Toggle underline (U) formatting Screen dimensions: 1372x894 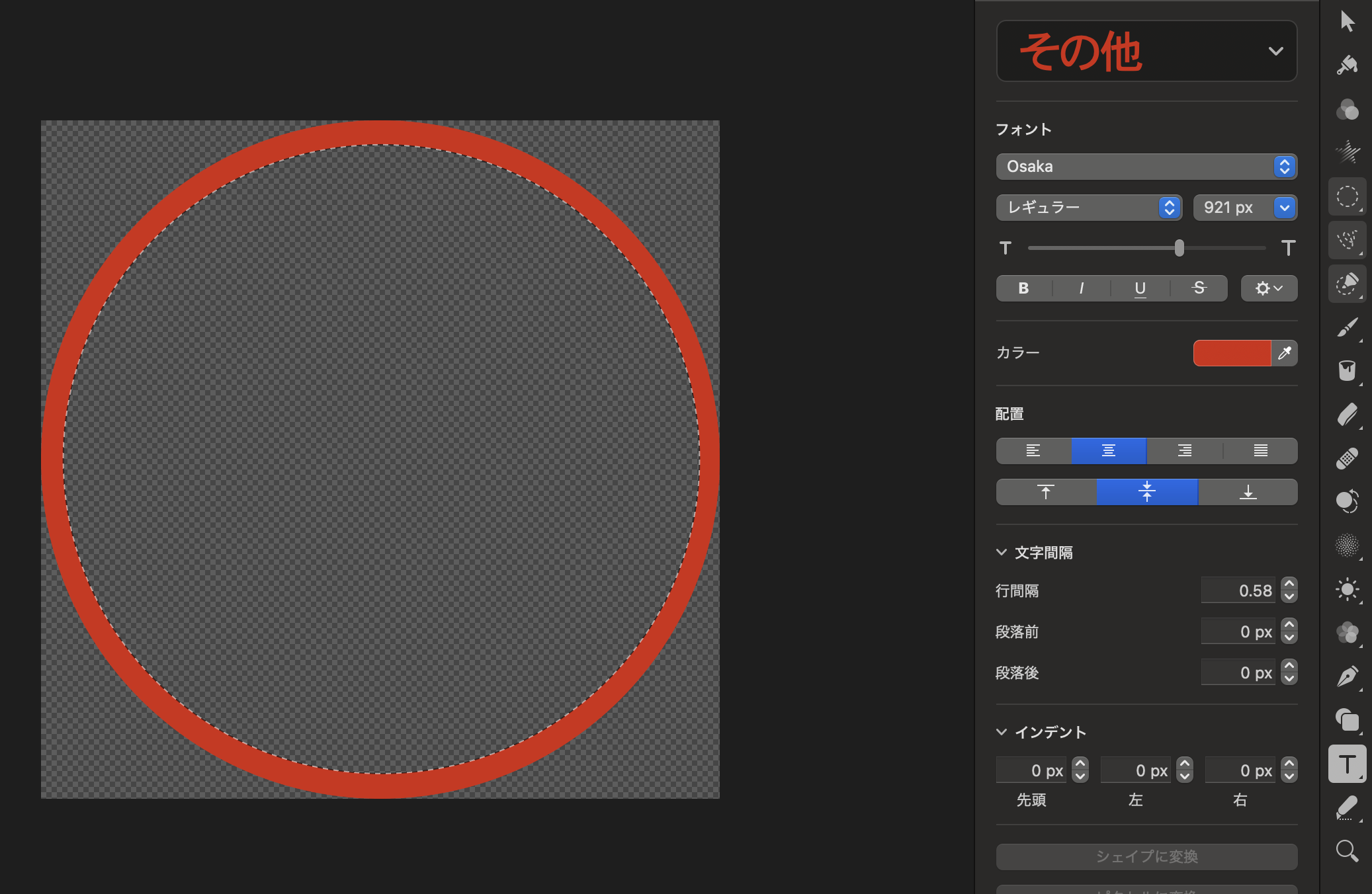point(1140,288)
